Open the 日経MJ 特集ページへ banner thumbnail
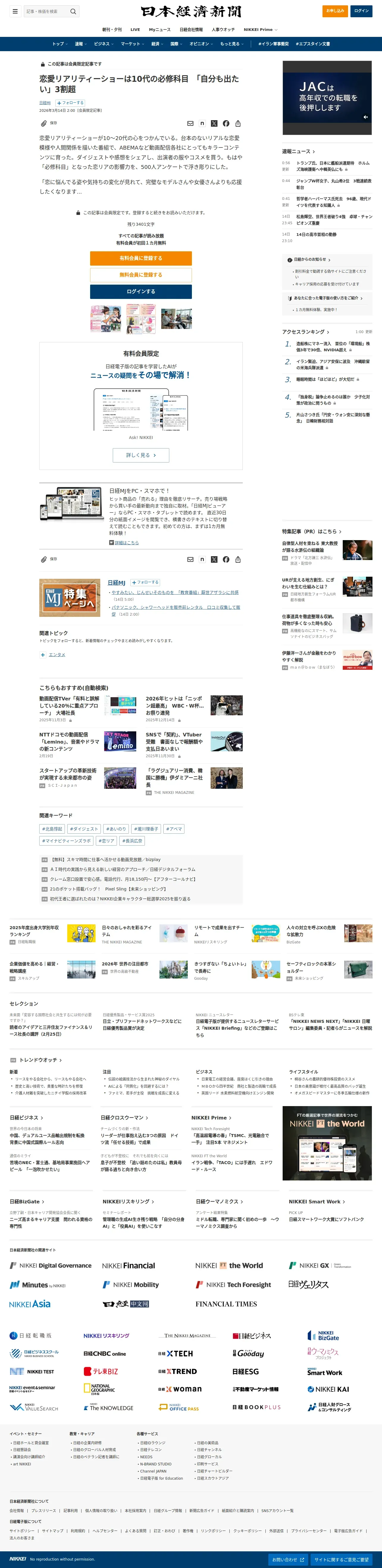 [x=70, y=598]
